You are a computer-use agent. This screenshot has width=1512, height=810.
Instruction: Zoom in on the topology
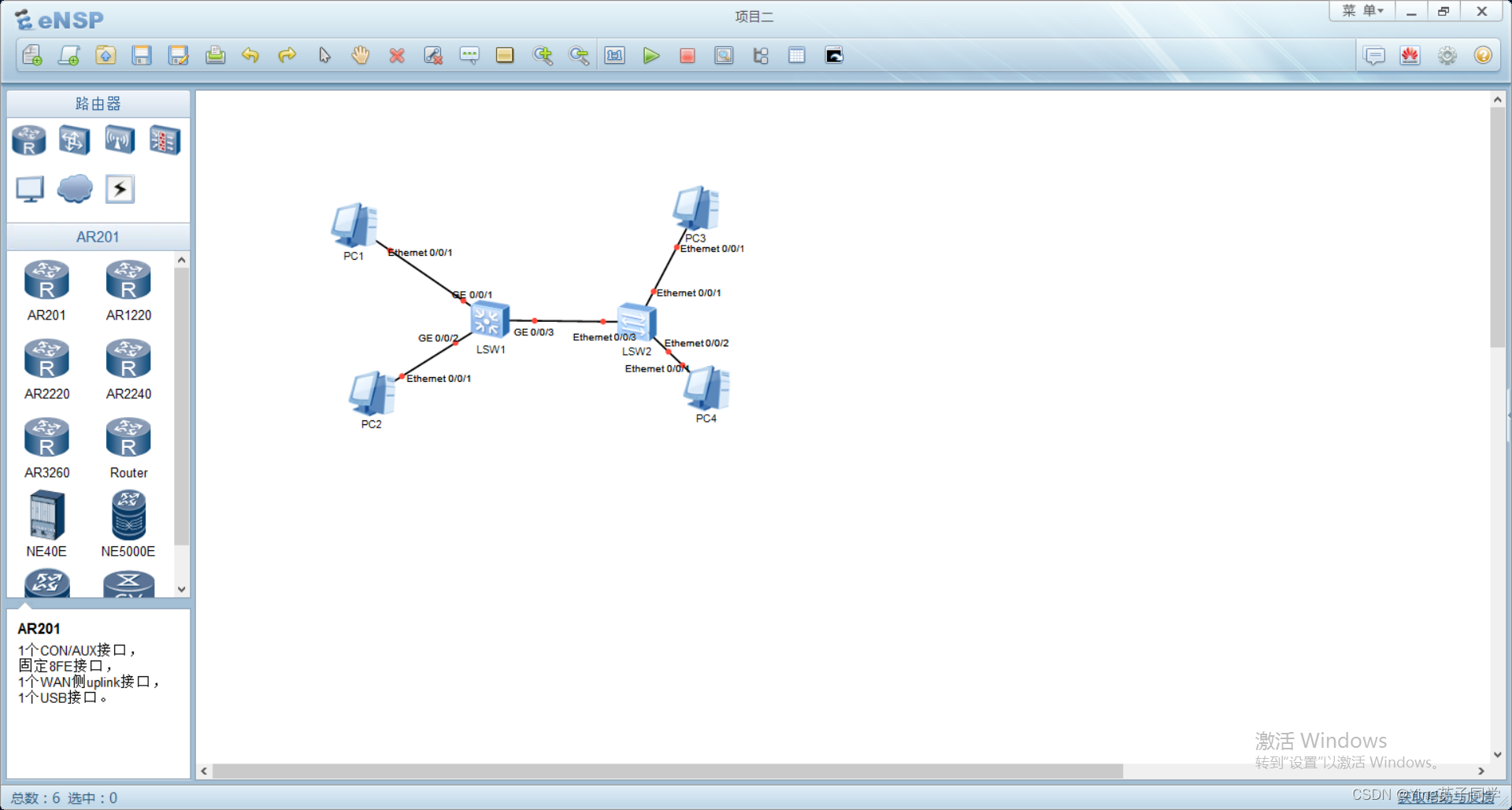[543, 55]
